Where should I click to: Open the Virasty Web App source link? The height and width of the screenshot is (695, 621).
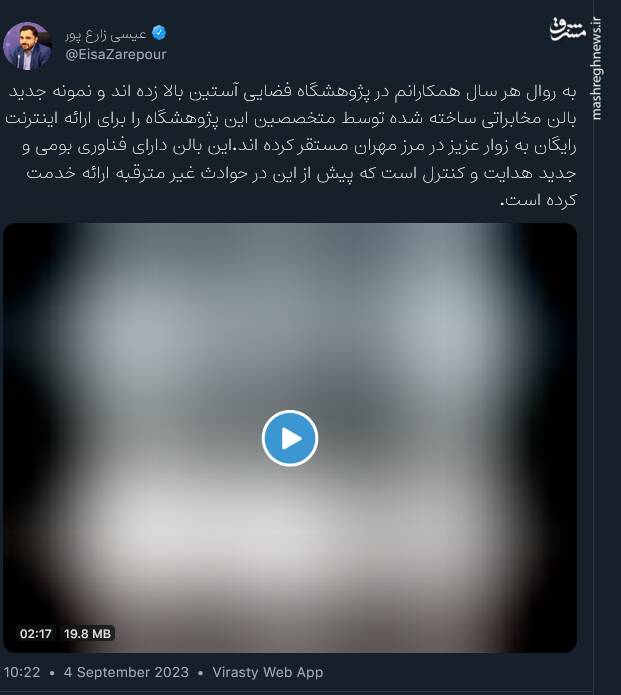[268, 672]
